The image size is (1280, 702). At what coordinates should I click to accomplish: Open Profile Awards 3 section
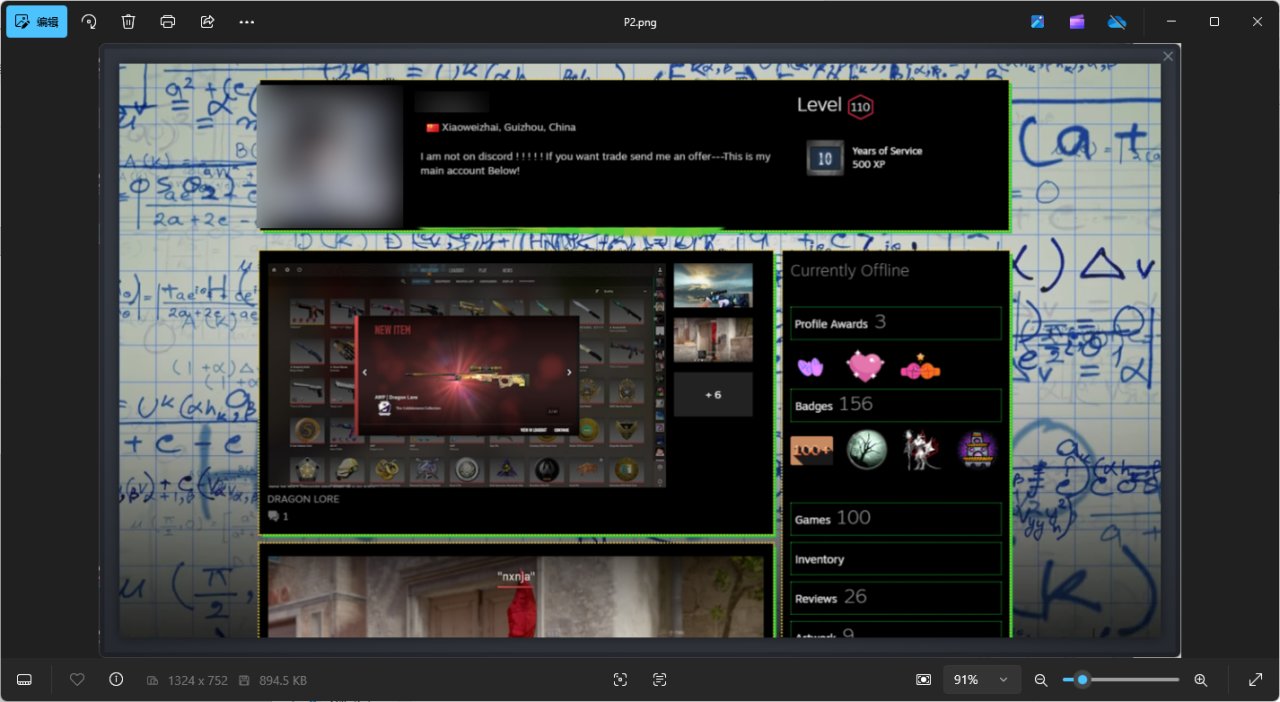tap(895, 323)
